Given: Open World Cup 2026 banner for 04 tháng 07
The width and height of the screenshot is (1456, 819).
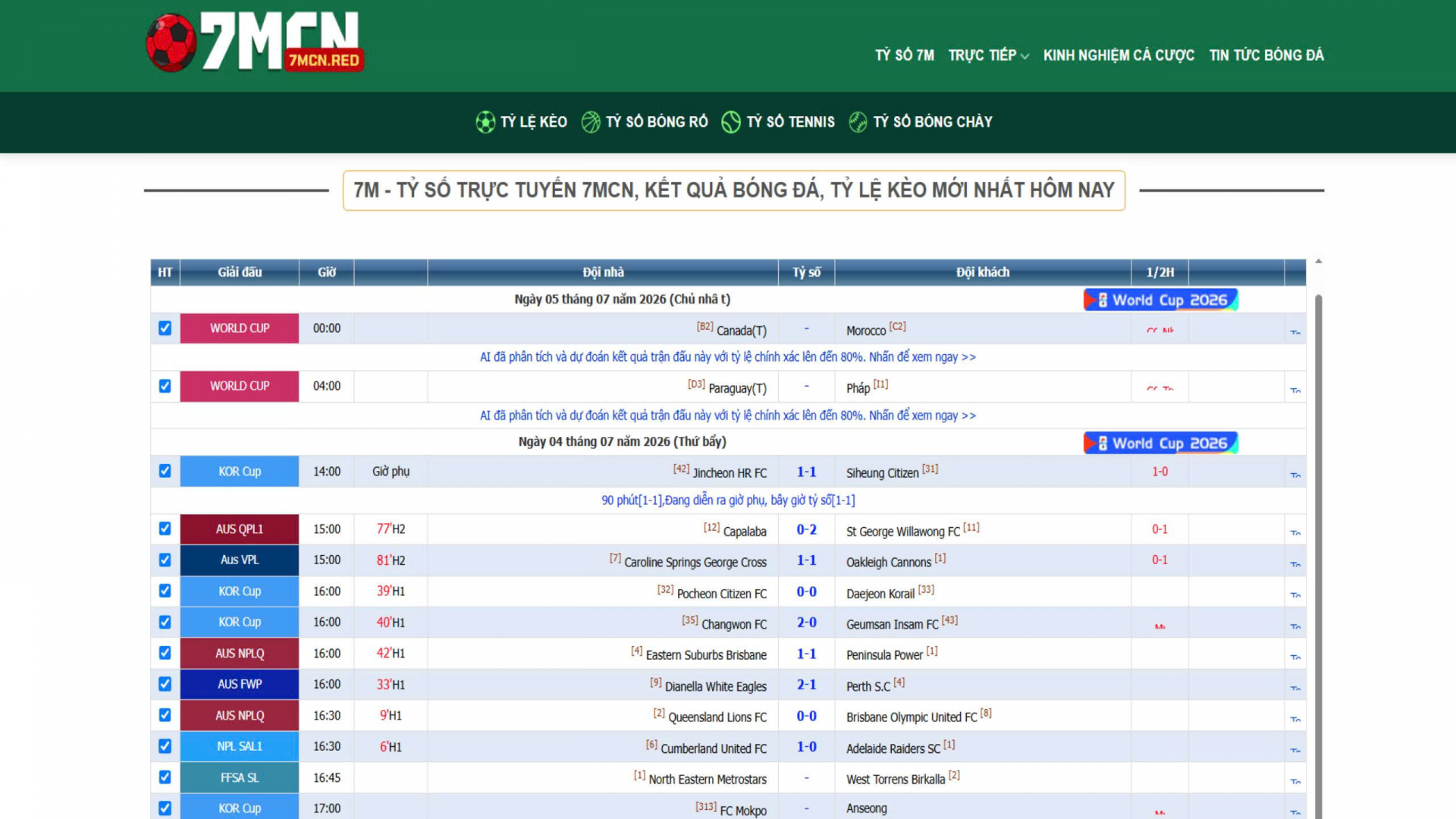Looking at the screenshot, I should point(1160,443).
